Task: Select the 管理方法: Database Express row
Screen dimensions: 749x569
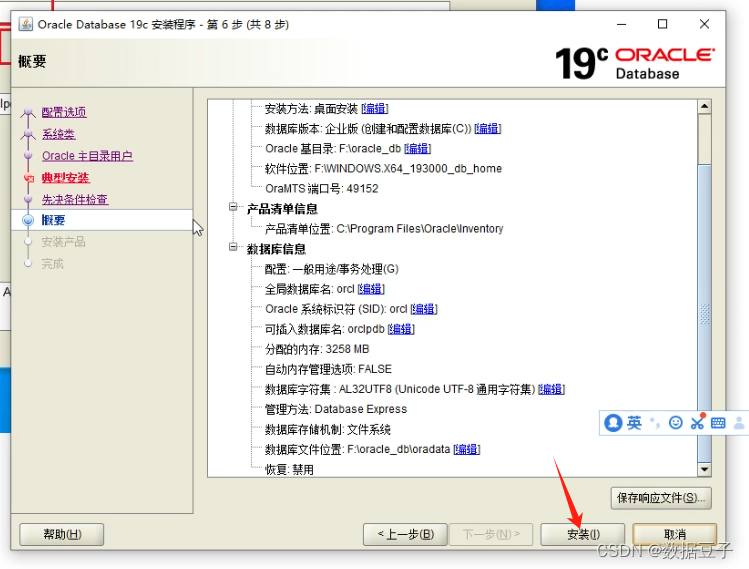Action: point(336,409)
